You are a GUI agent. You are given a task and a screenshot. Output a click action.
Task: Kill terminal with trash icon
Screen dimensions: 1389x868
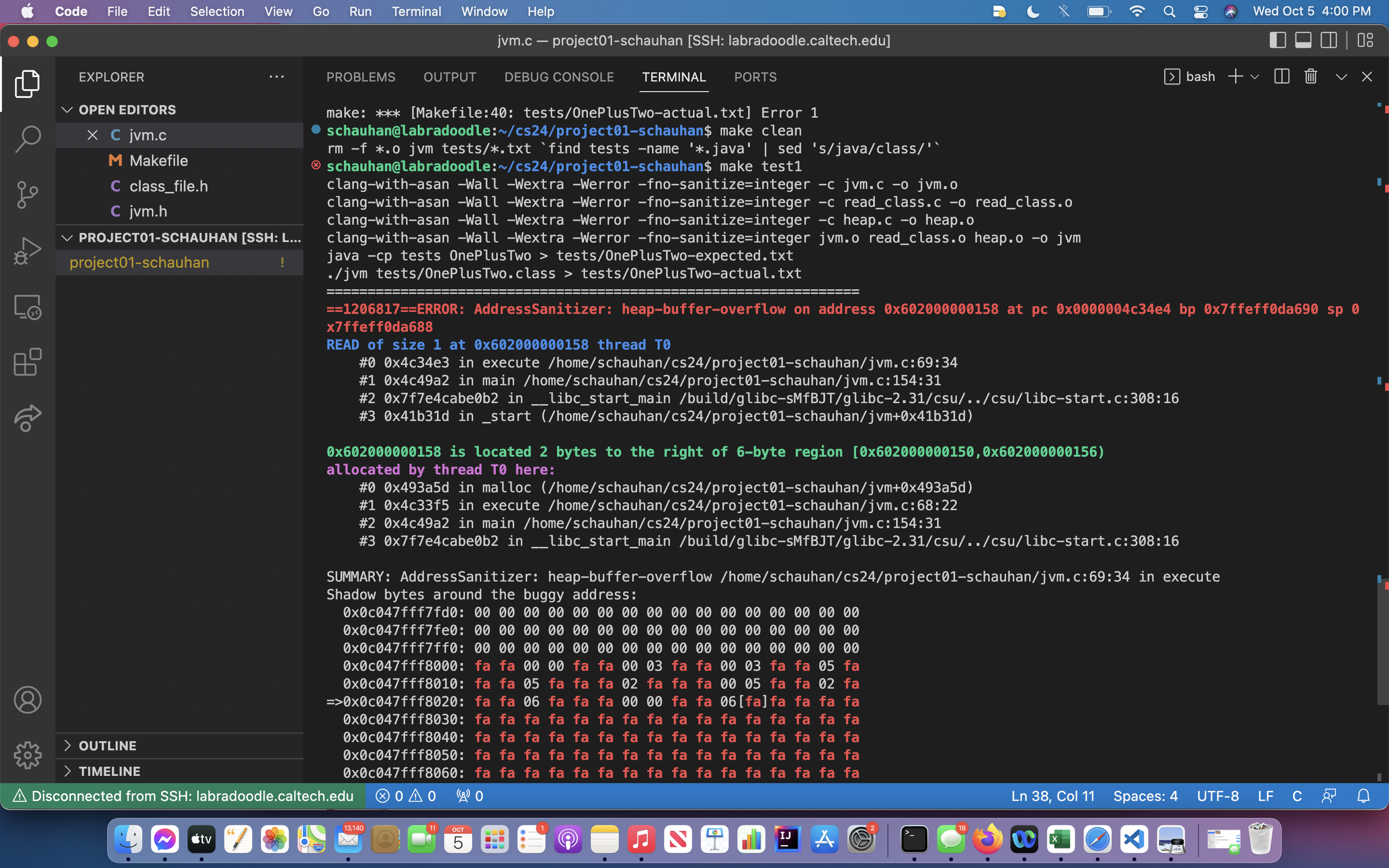[x=1310, y=77]
